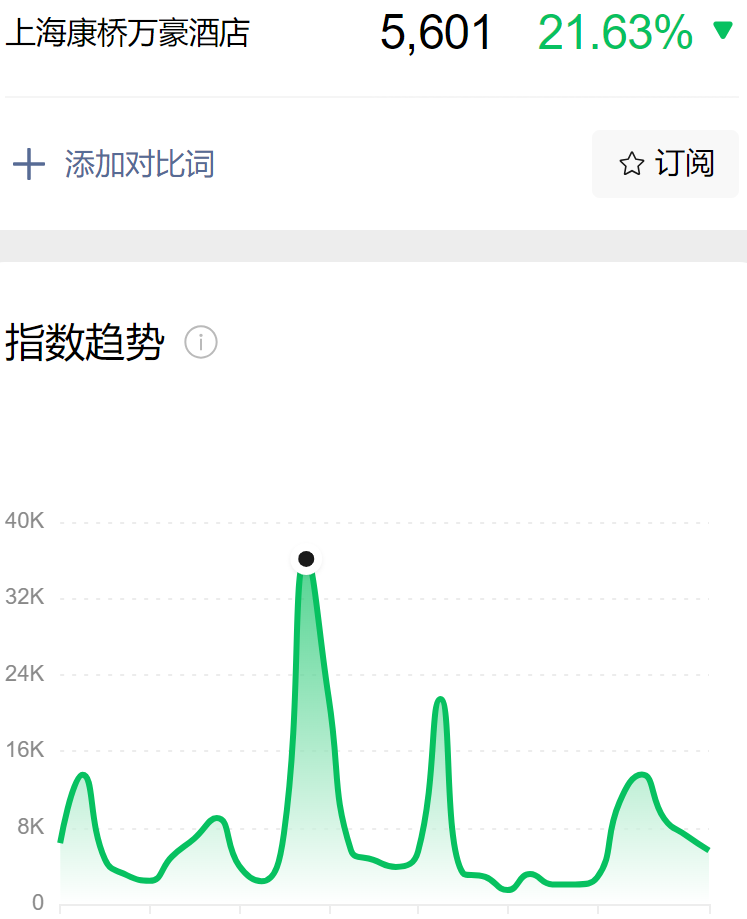Click the 21.63% change percentage
Viewport: 747px width, 919px height.
(615, 32)
